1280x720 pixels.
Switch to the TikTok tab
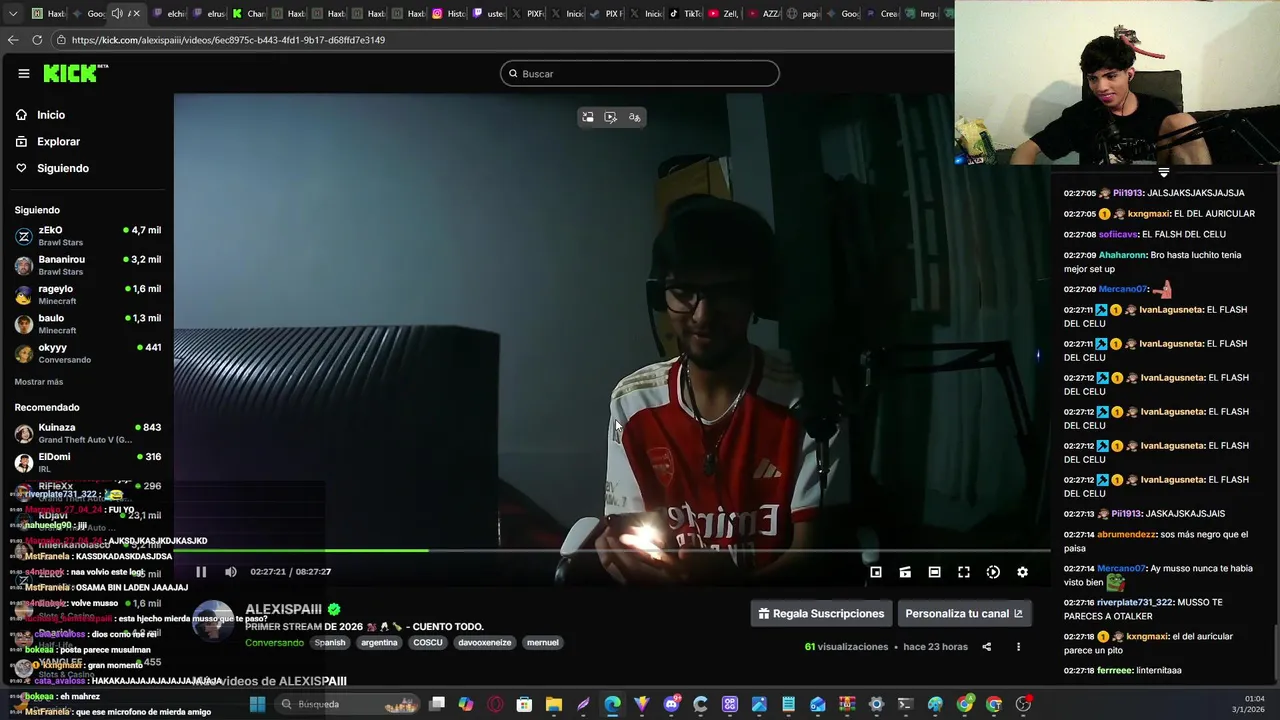(685, 14)
